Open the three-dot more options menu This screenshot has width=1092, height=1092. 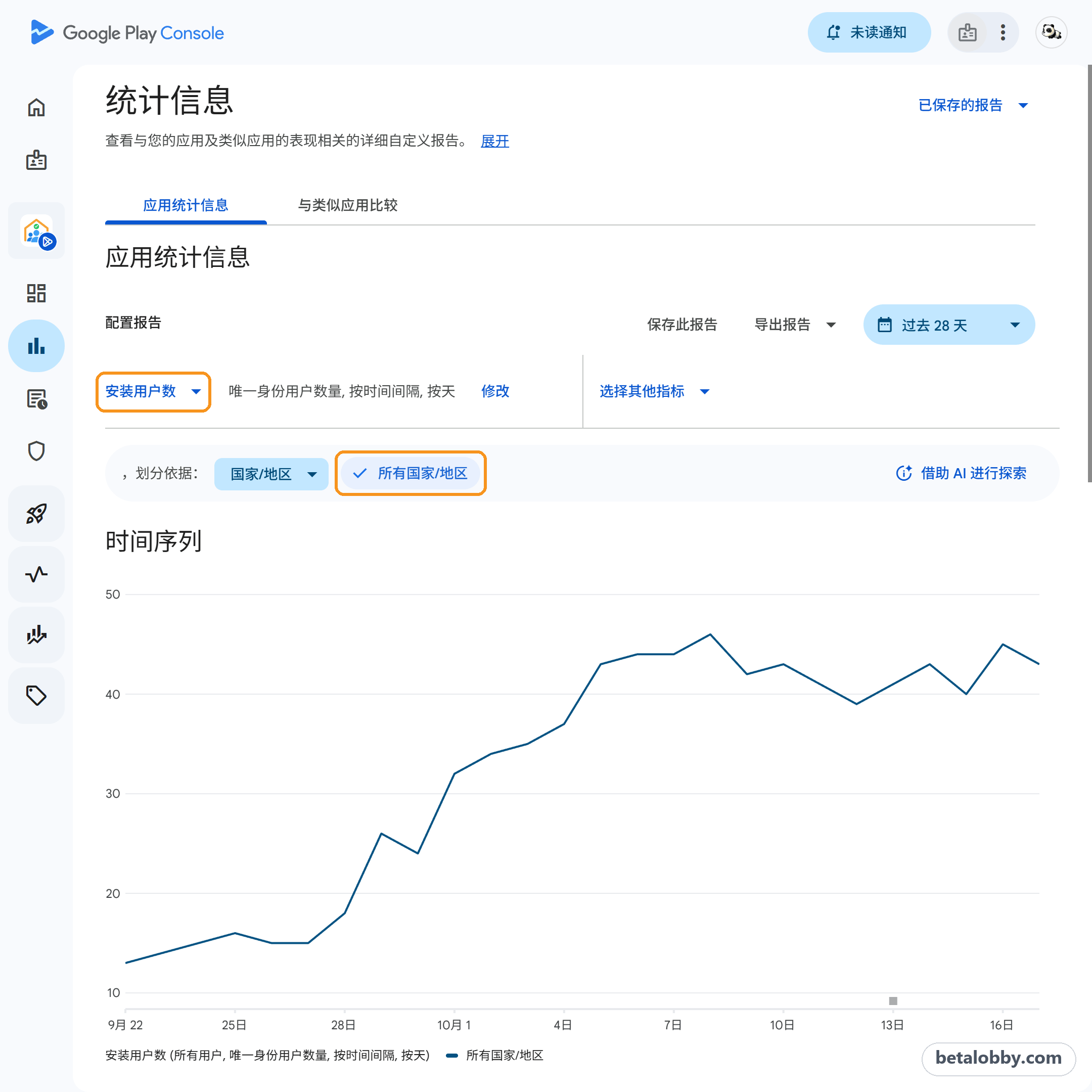point(1003,32)
